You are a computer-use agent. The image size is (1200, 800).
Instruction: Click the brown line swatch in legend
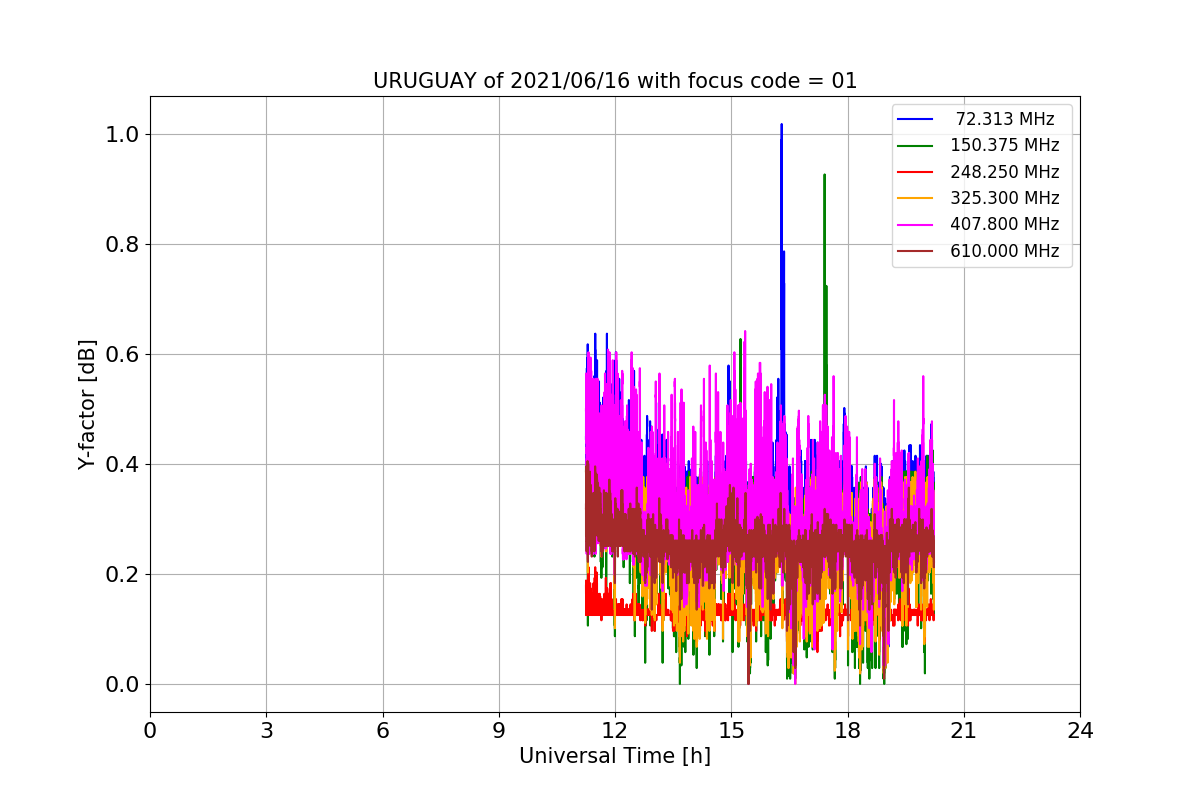915,251
